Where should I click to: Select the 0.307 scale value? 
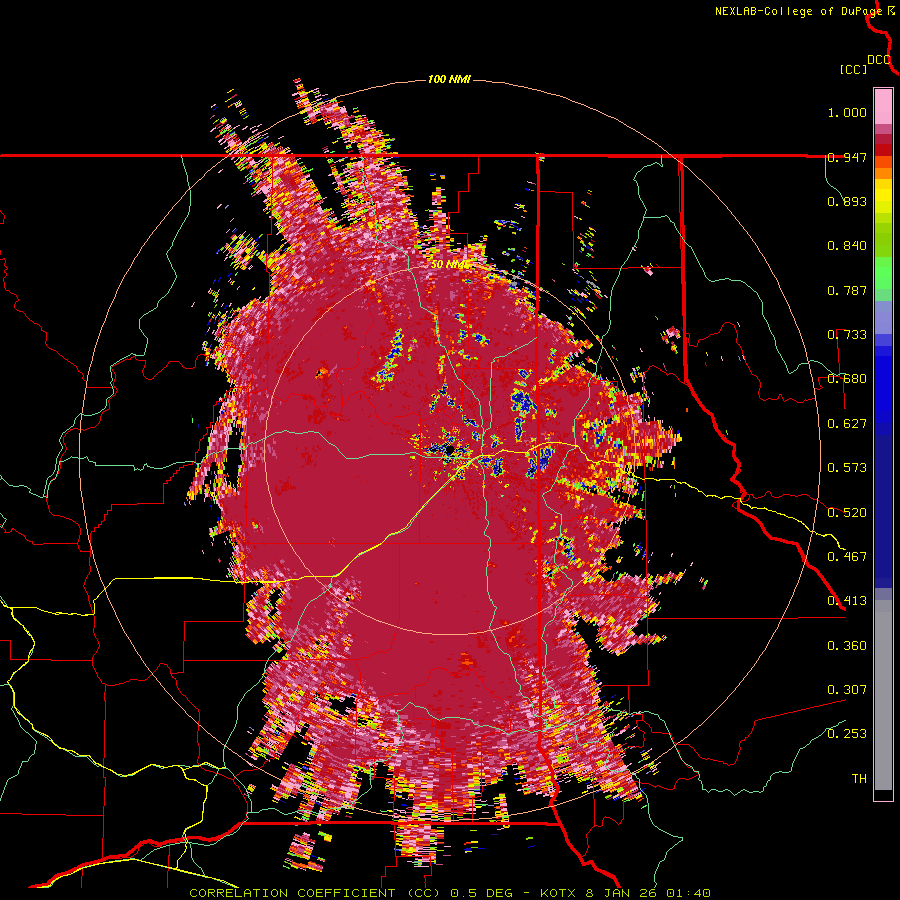tap(847, 689)
